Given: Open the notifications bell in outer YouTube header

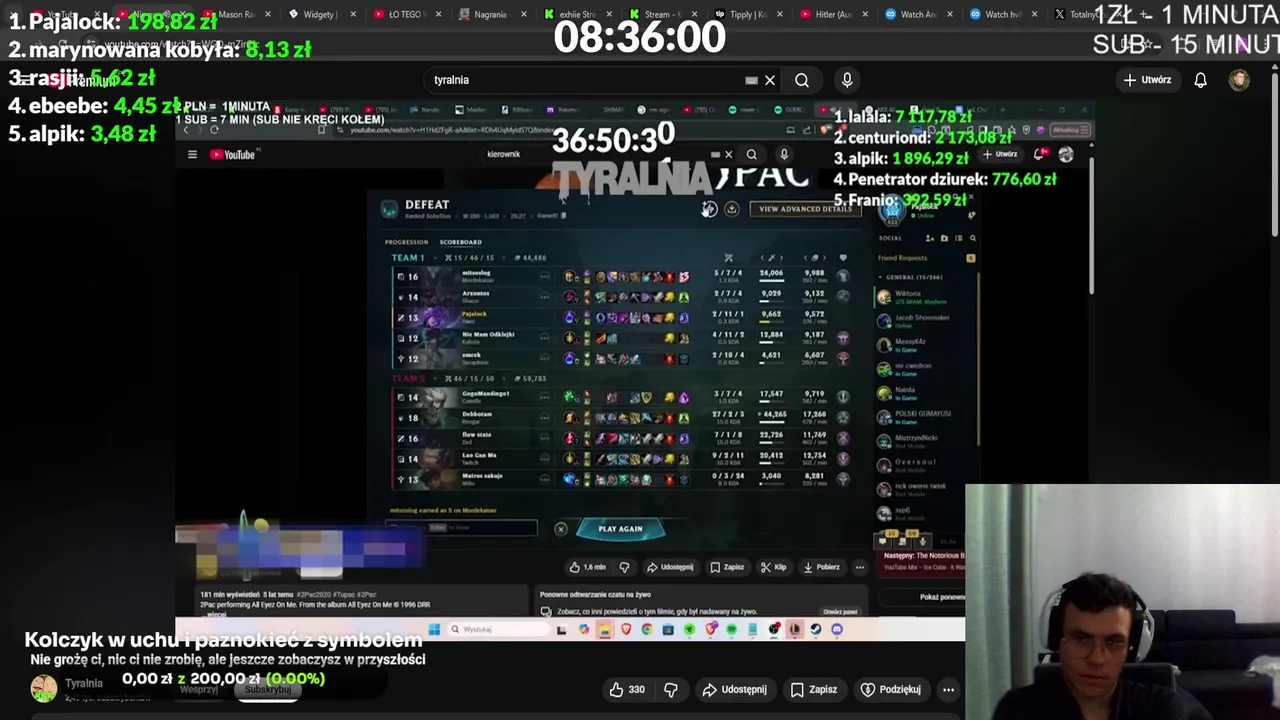Looking at the screenshot, I should point(1201,80).
